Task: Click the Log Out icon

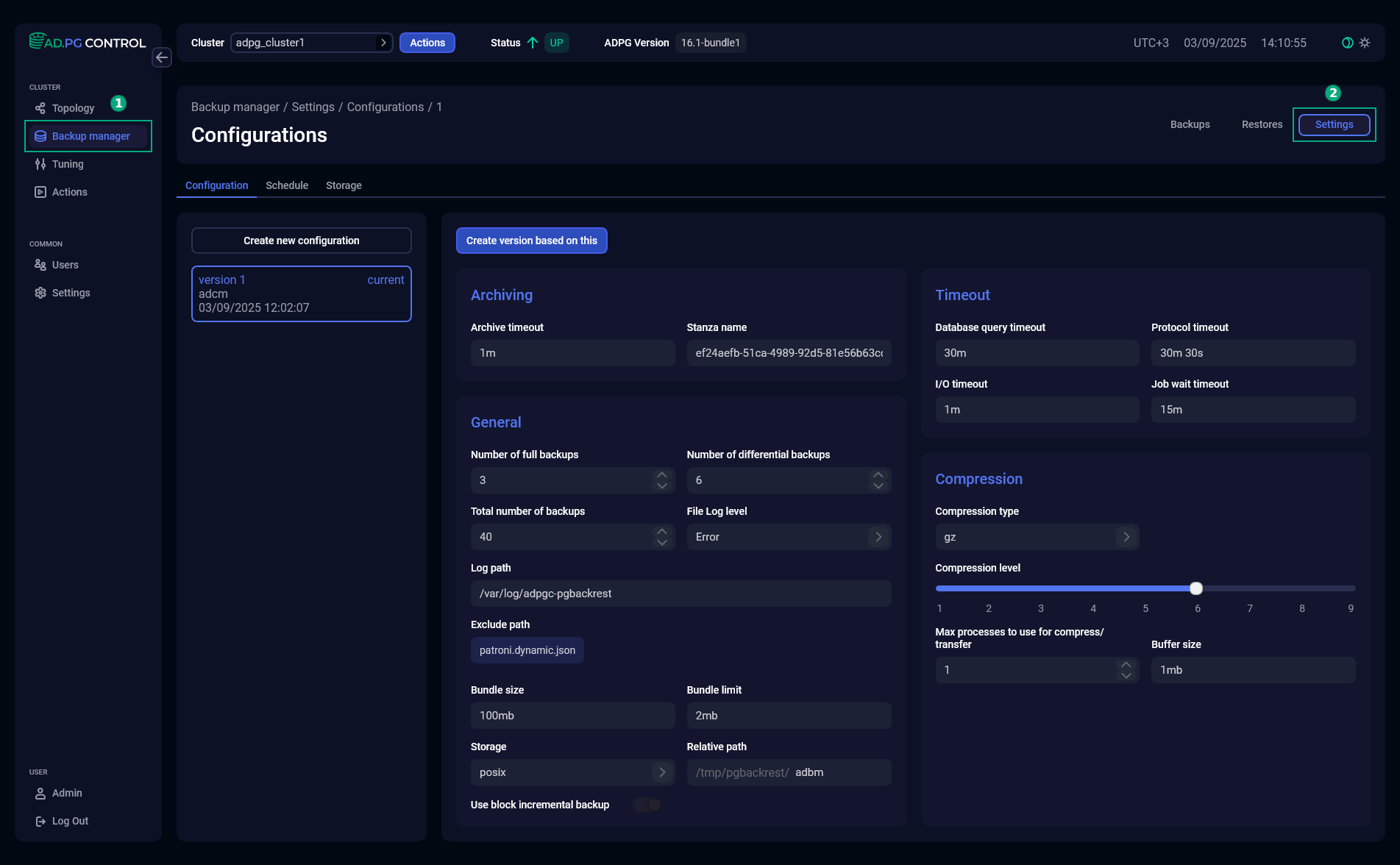Action: [40, 820]
